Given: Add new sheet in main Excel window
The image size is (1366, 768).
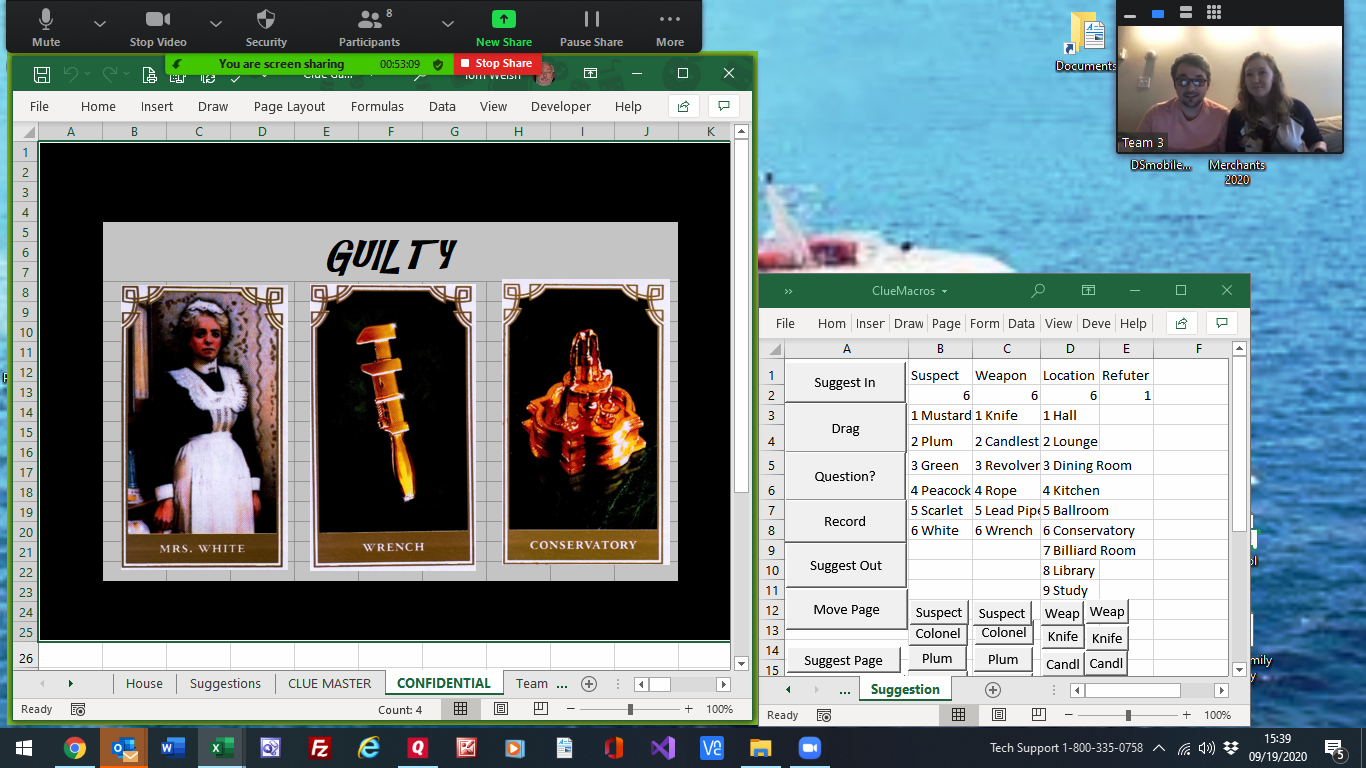Looking at the screenshot, I should point(589,684).
